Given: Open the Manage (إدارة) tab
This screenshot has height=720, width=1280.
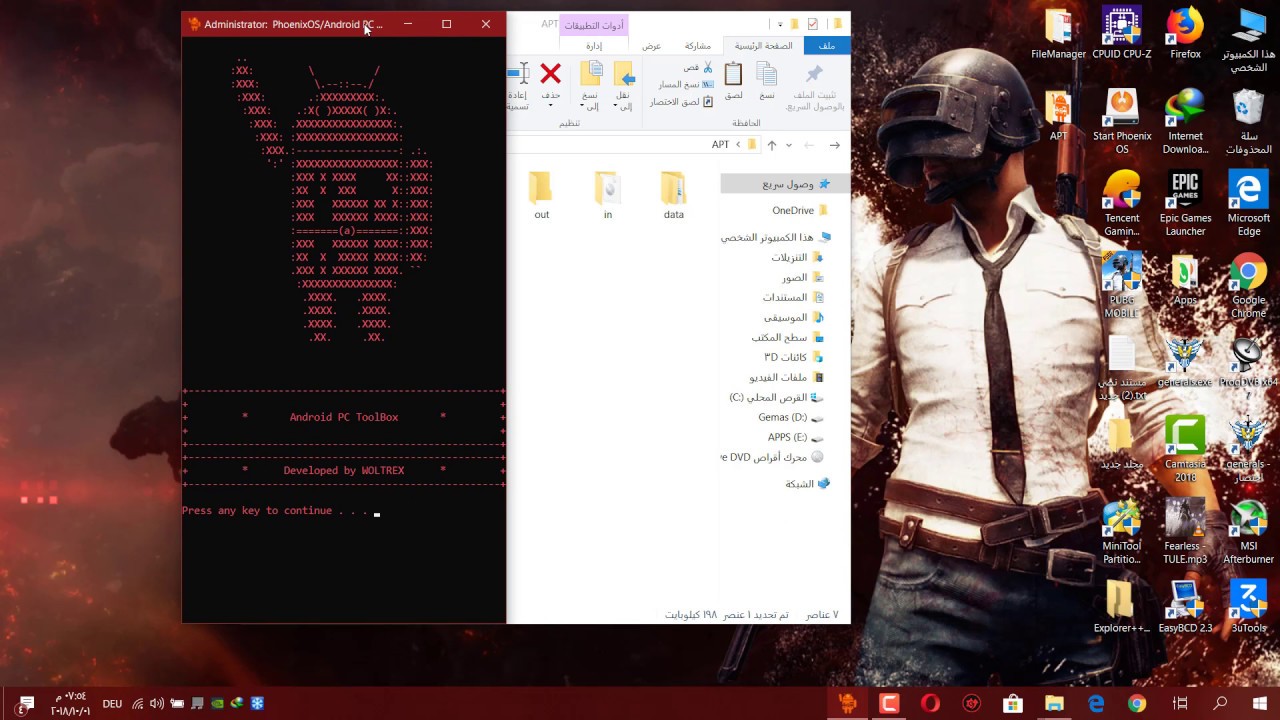Looking at the screenshot, I should pyautogui.click(x=594, y=46).
